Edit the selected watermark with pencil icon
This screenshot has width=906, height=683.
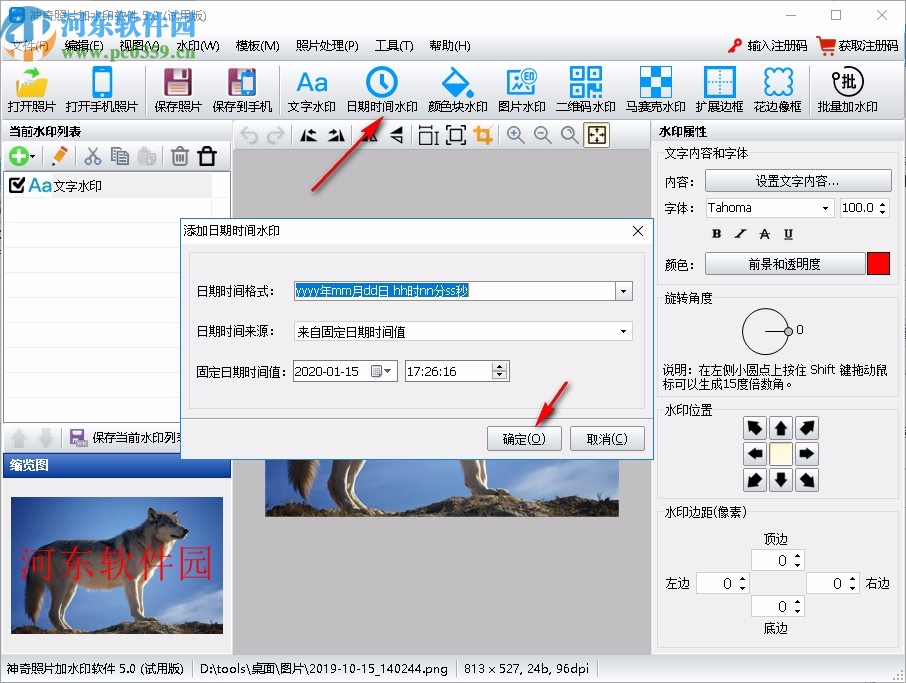tap(60, 156)
